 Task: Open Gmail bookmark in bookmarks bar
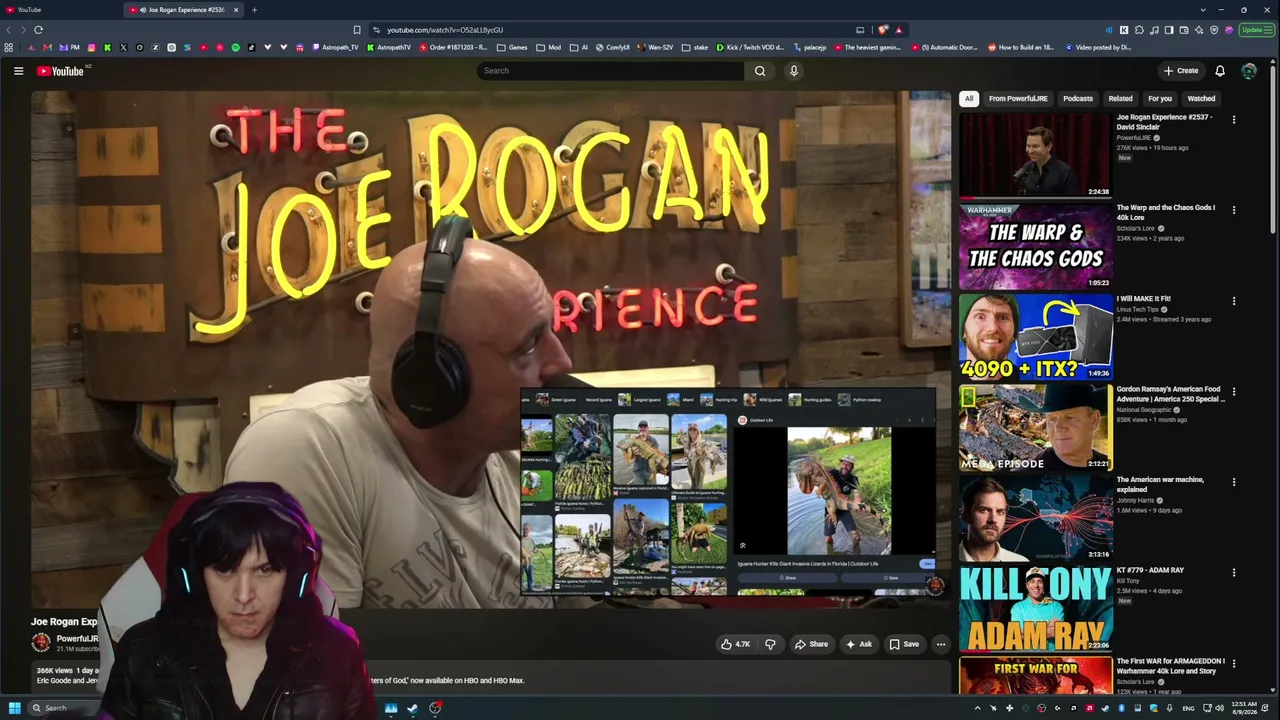(x=47, y=47)
